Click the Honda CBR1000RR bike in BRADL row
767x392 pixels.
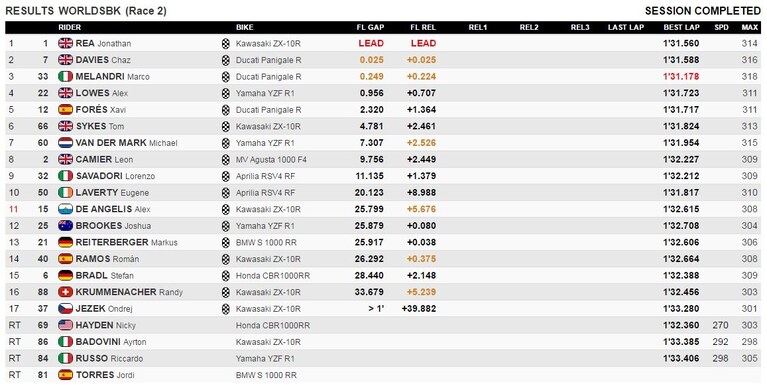(x=272, y=276)
